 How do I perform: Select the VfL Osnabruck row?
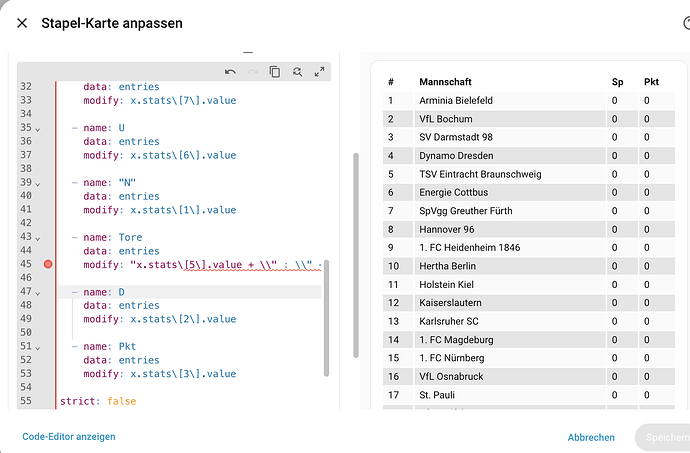tap(529, 376)
